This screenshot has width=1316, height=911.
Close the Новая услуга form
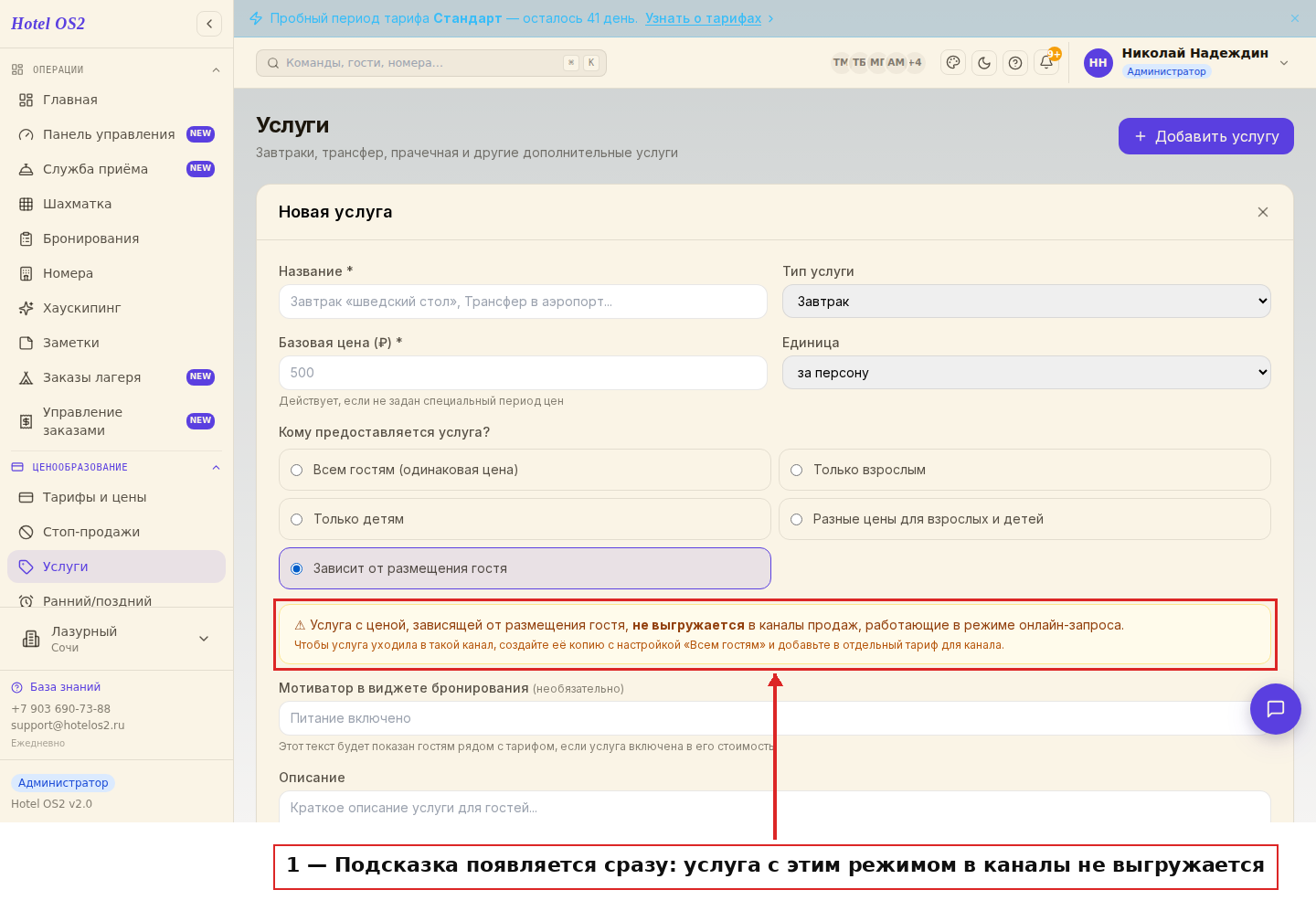tap(1263, 212)
